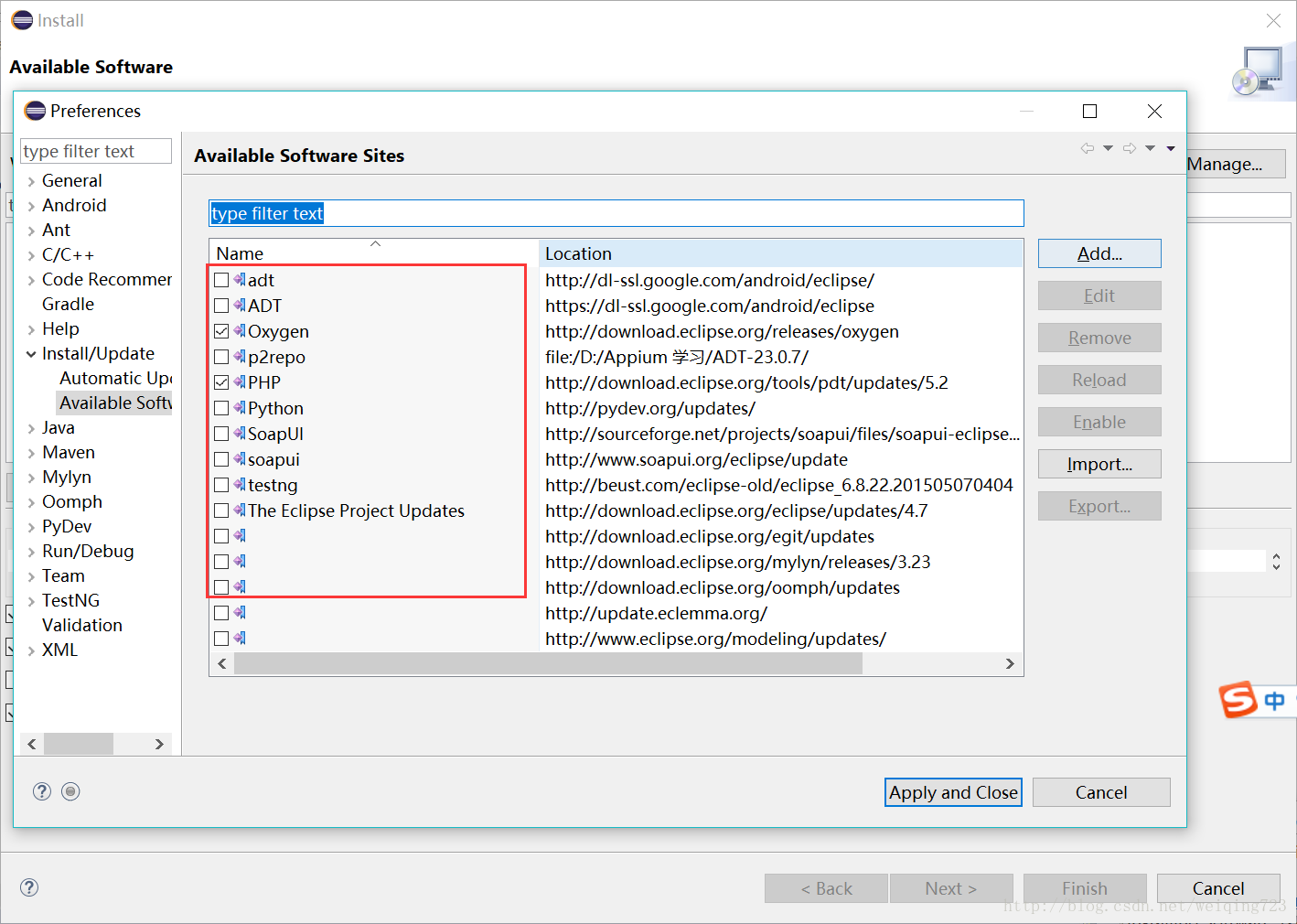Expand the Java preferences node
Image resolution: width=1297 pixels, height=924 pixels.
point(31,428)
